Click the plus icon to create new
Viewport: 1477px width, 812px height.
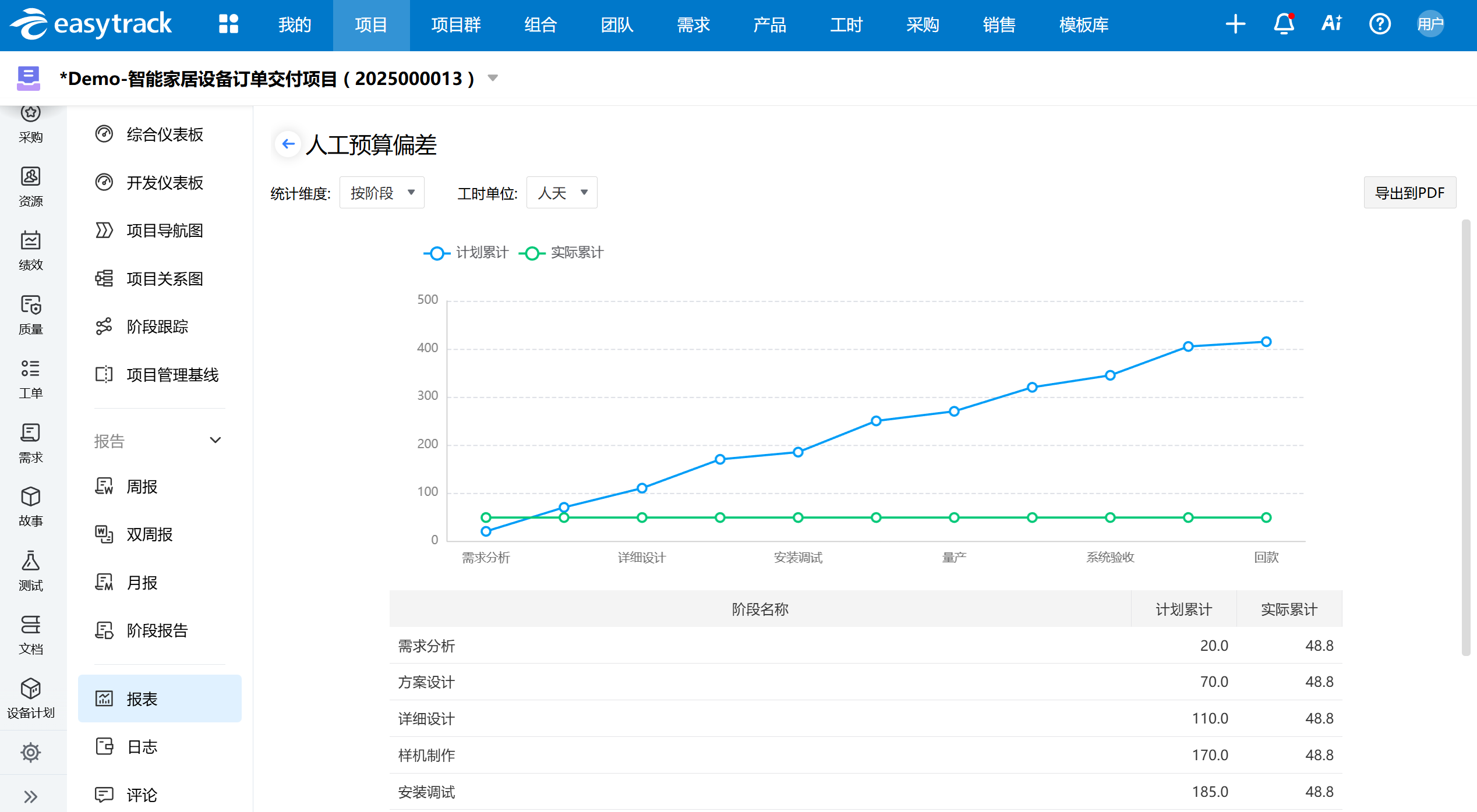pos(1235,24)
